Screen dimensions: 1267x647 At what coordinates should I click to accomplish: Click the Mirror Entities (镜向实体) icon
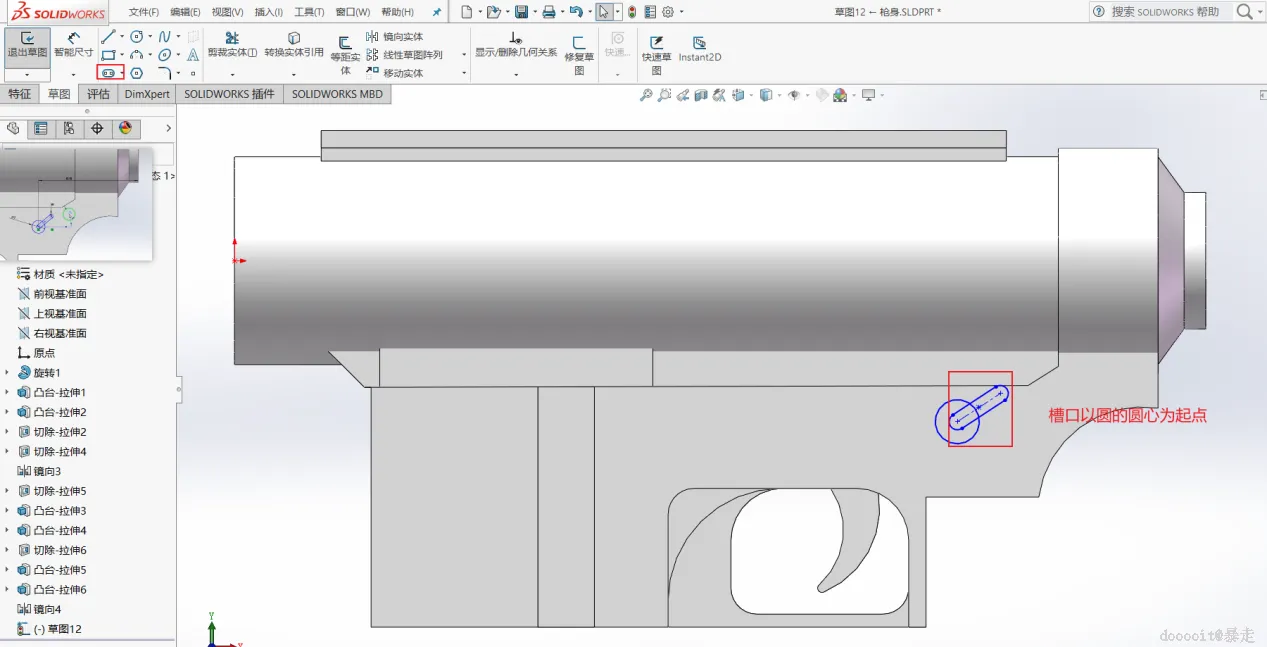[x=373, y=37]
